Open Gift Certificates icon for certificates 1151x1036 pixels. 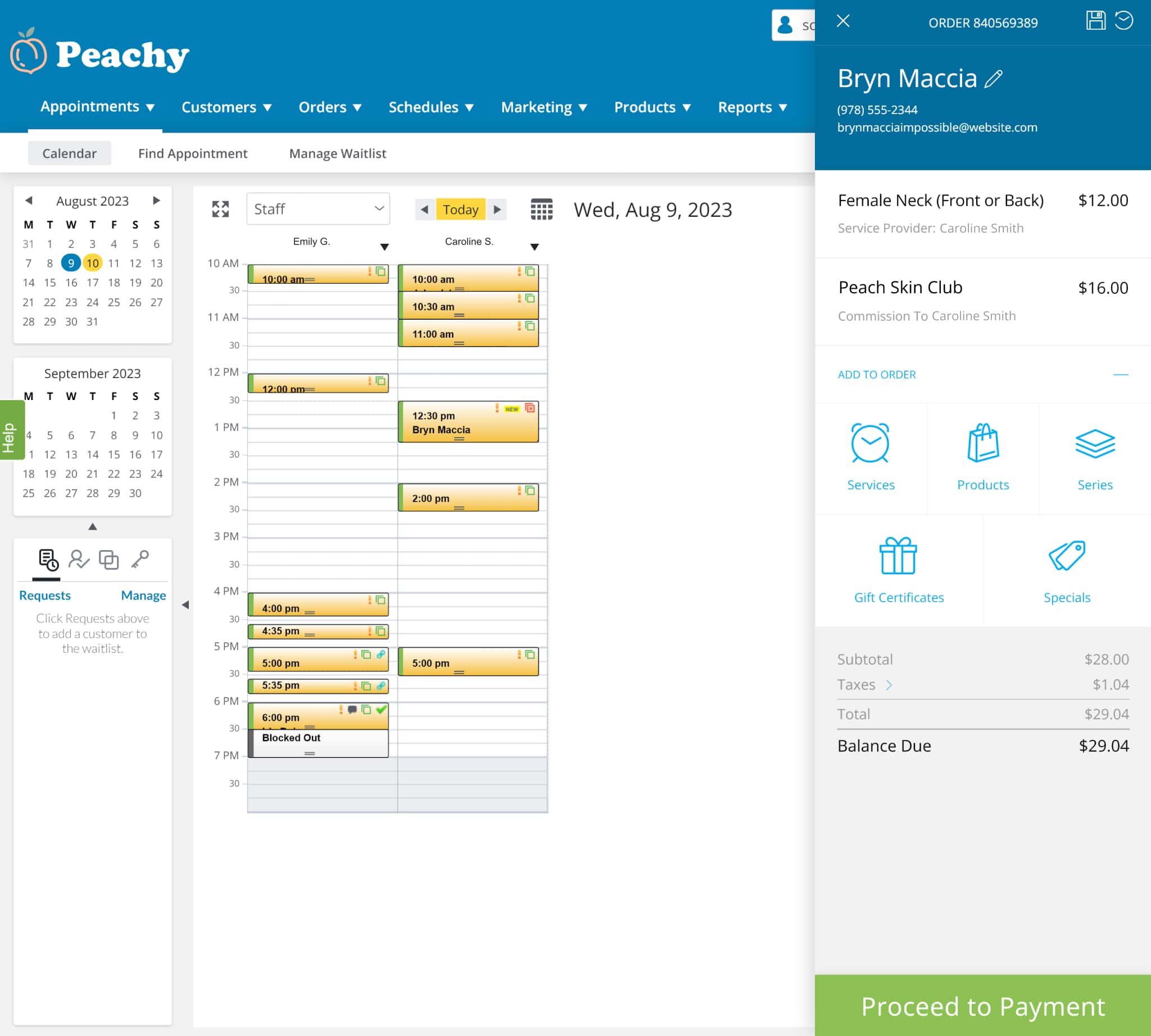coord(898,556)
